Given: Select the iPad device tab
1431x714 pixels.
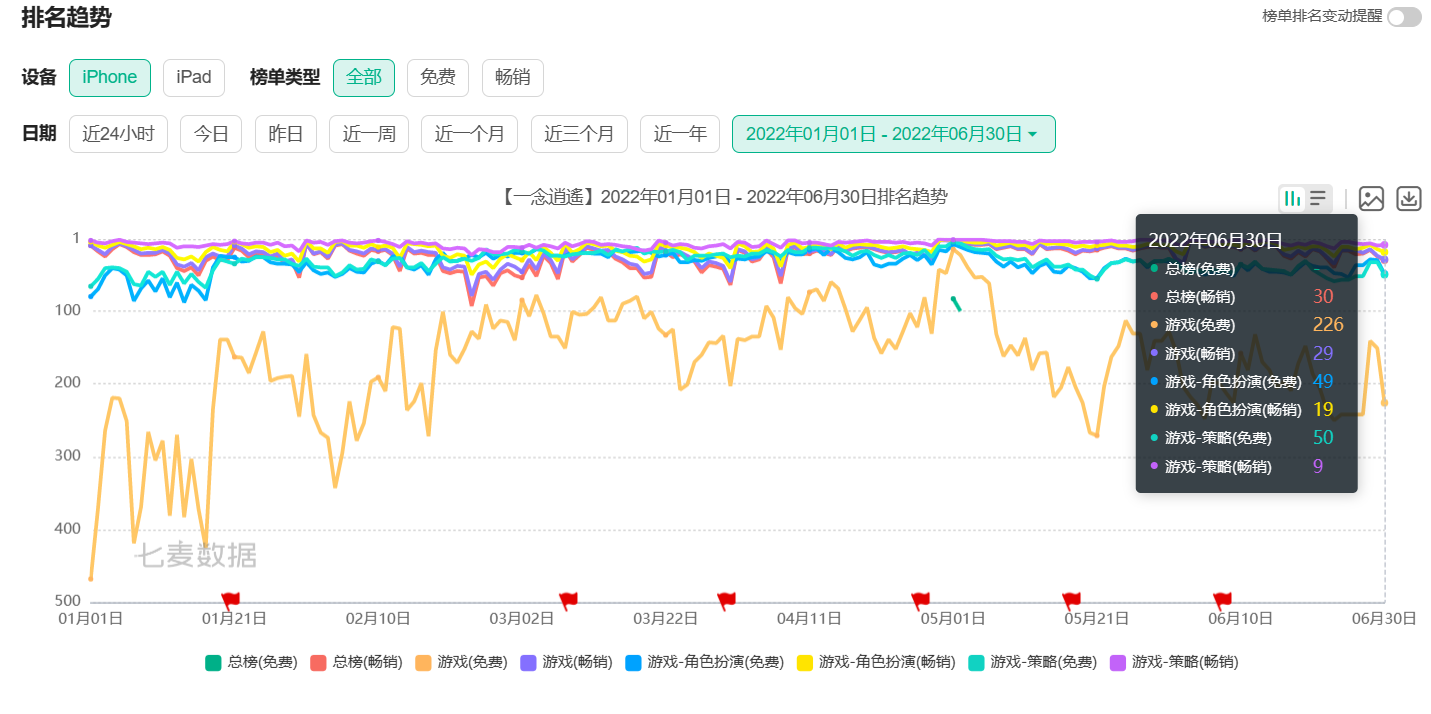Looking at the screenshot, I should (x=194, y=78).
